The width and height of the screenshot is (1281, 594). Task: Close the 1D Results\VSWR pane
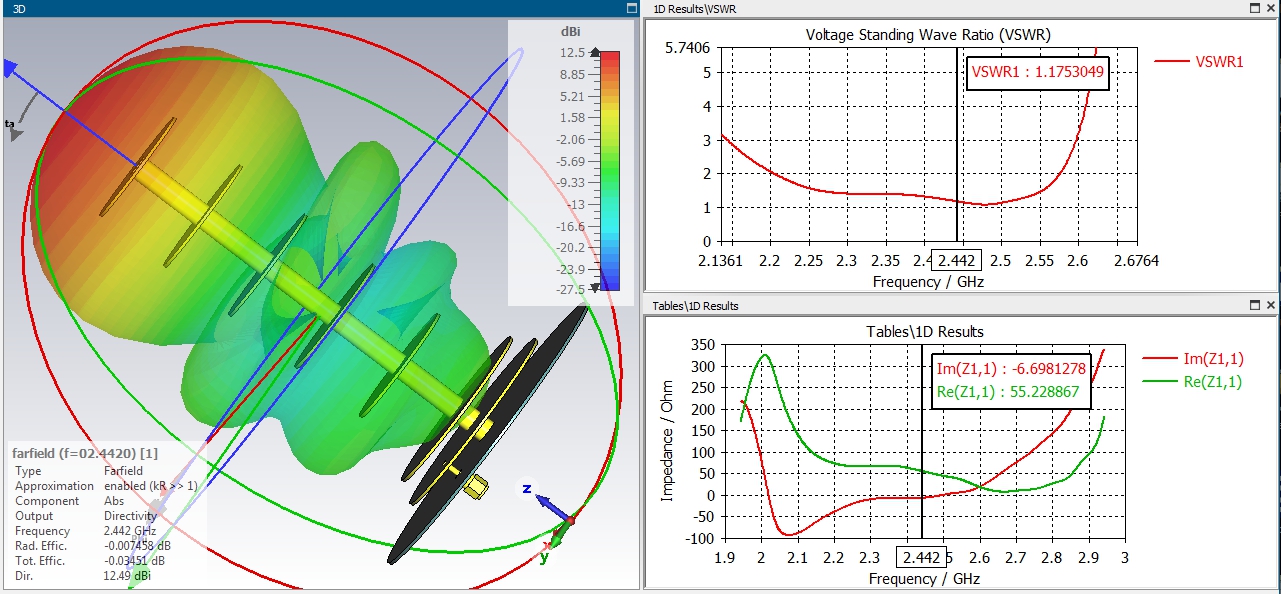pyautogui.click(x=1271, y=8)
